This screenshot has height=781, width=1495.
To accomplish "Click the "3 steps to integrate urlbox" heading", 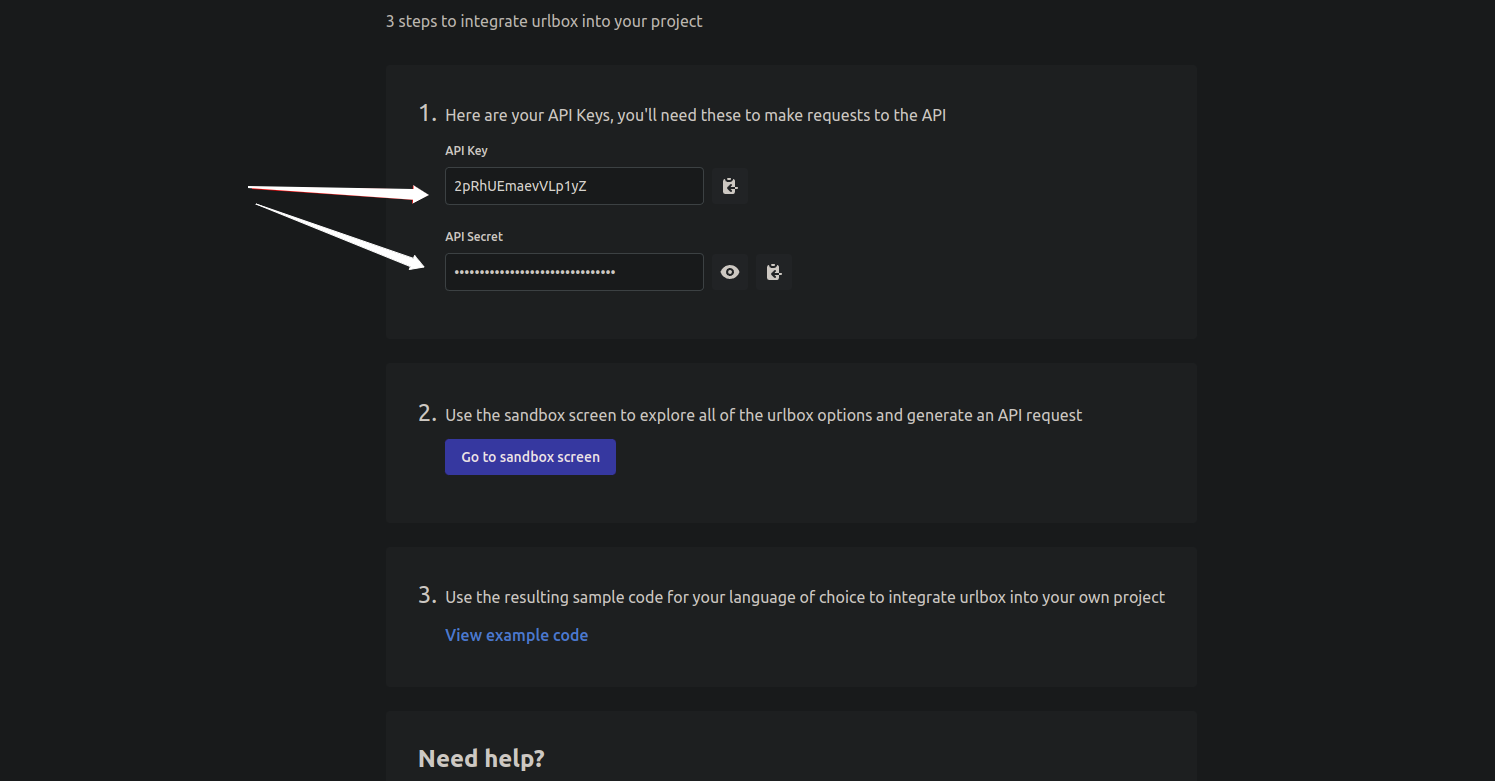I will click(x=544, y=20).
